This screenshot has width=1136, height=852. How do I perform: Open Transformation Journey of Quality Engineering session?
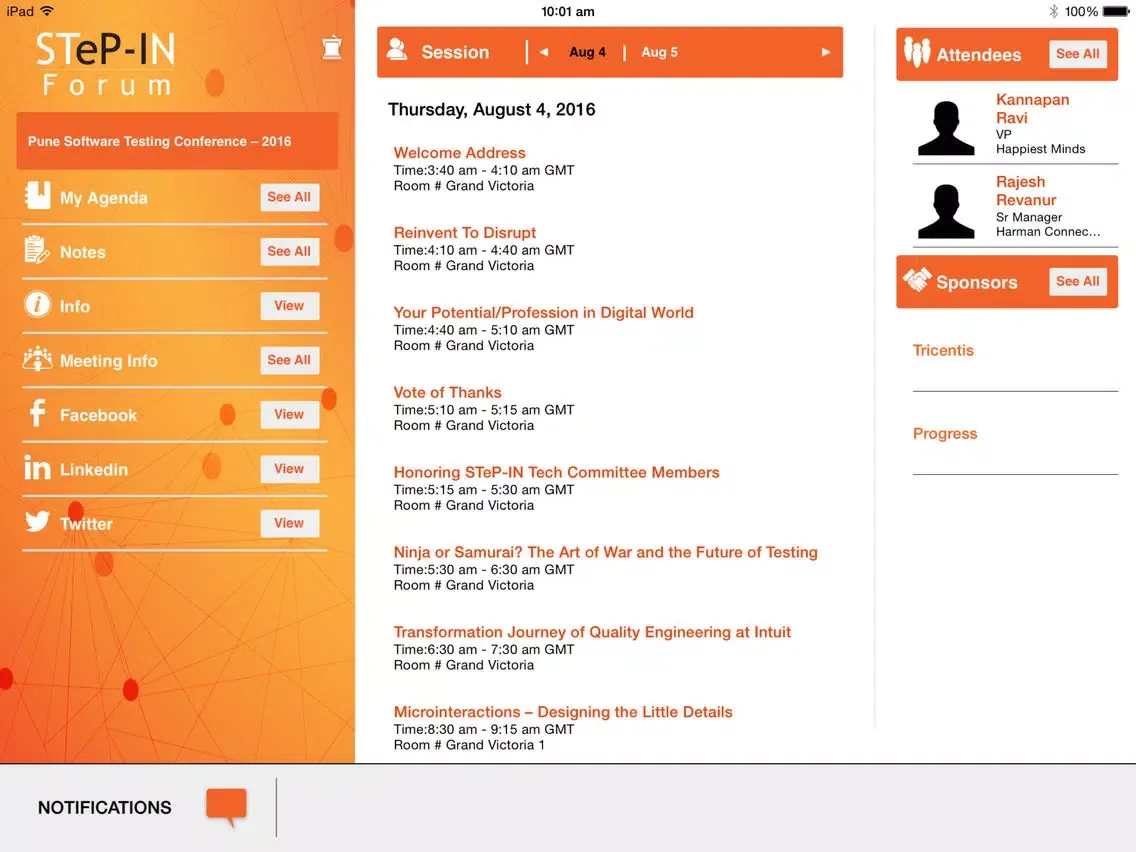[x=592, y=632]
